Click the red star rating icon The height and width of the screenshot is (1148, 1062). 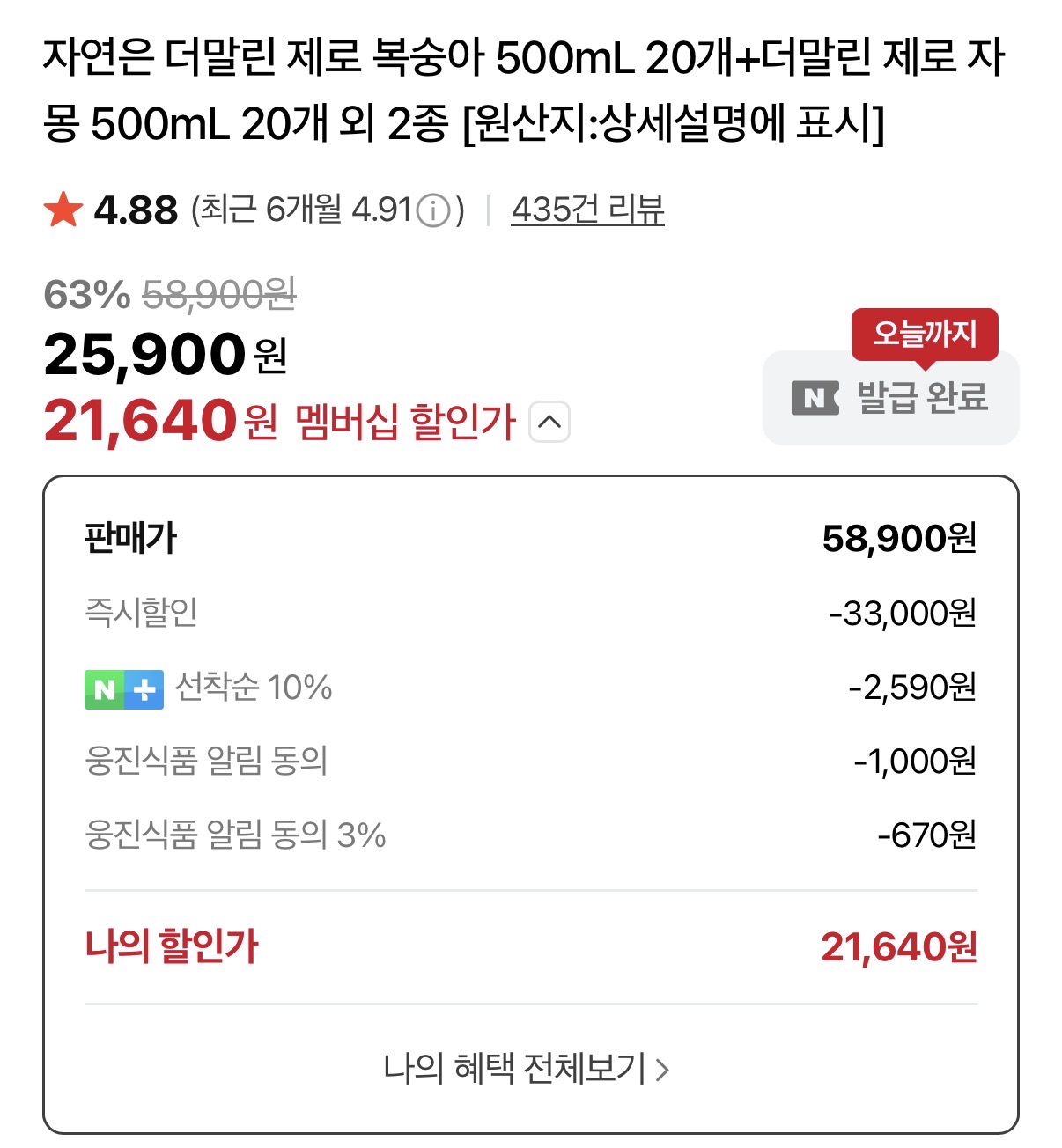(63, 210)
